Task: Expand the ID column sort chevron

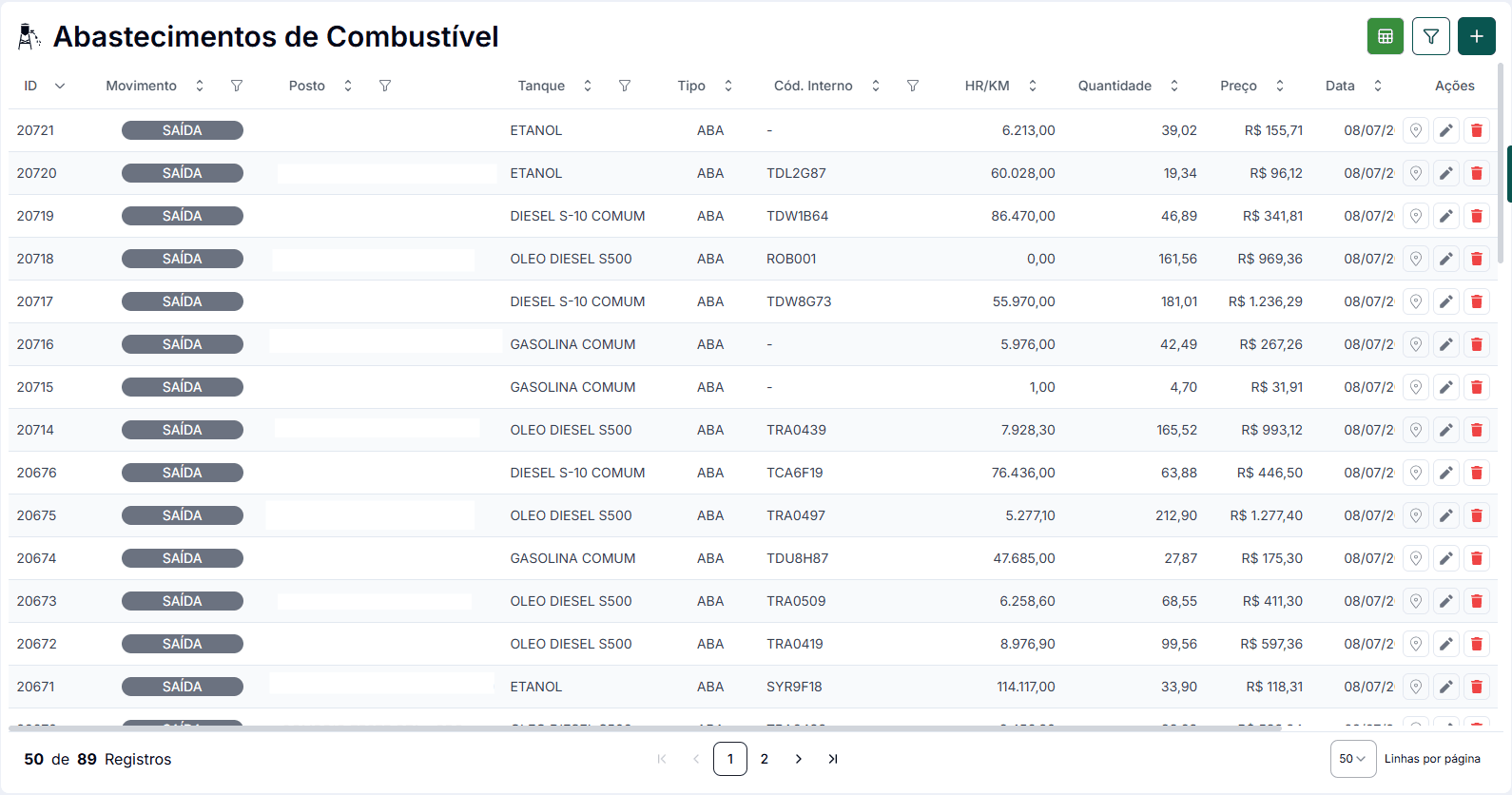Action: coord(60,86)
